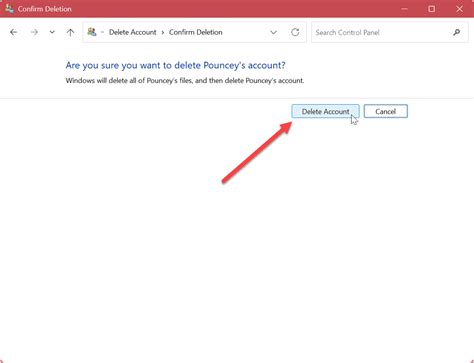Click the heading about deleting Pouncey's account

175,65
